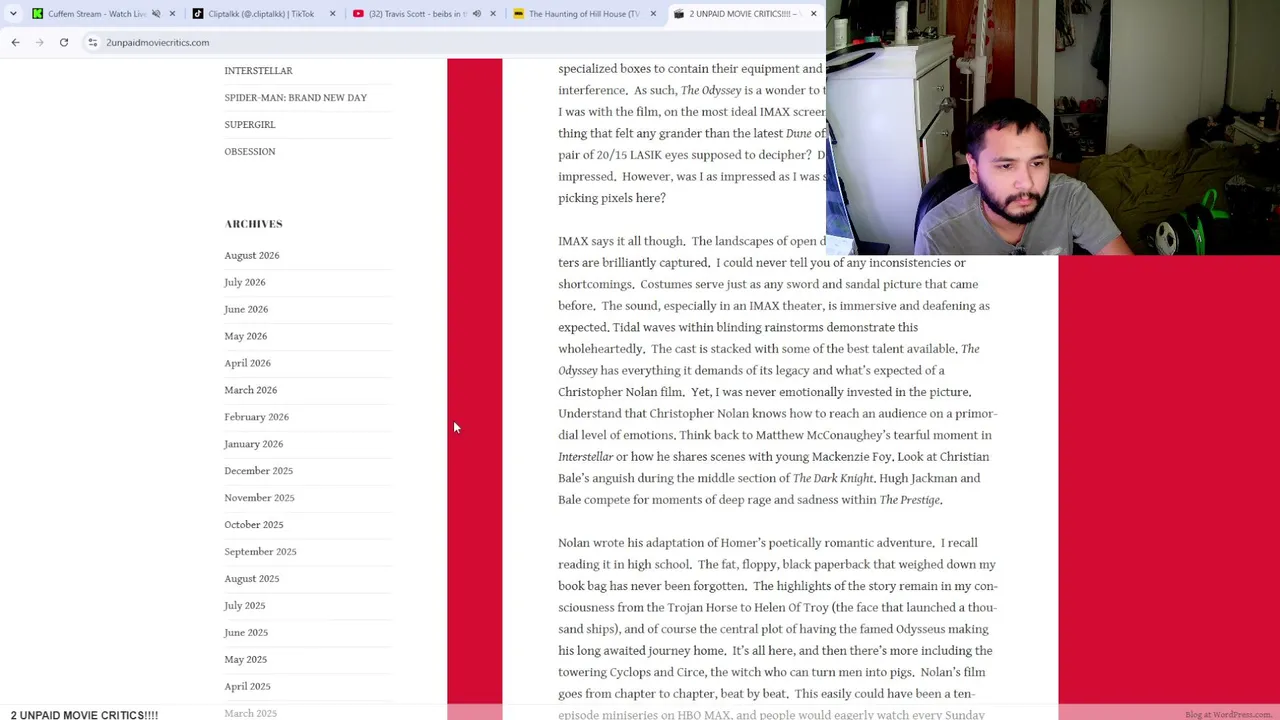Open the September 2025 archive
The image size is (1280, 720).
(260, 552)
